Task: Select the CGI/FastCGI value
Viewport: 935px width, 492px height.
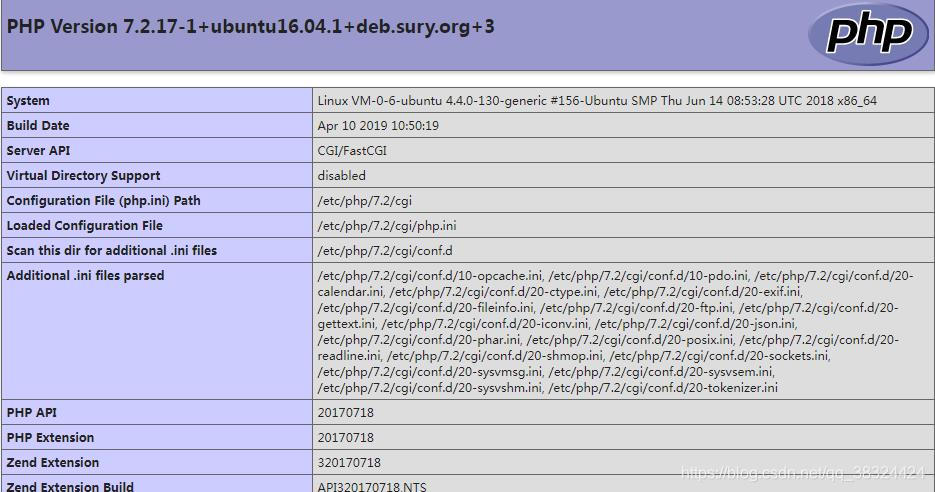Action: click(352, 151)
